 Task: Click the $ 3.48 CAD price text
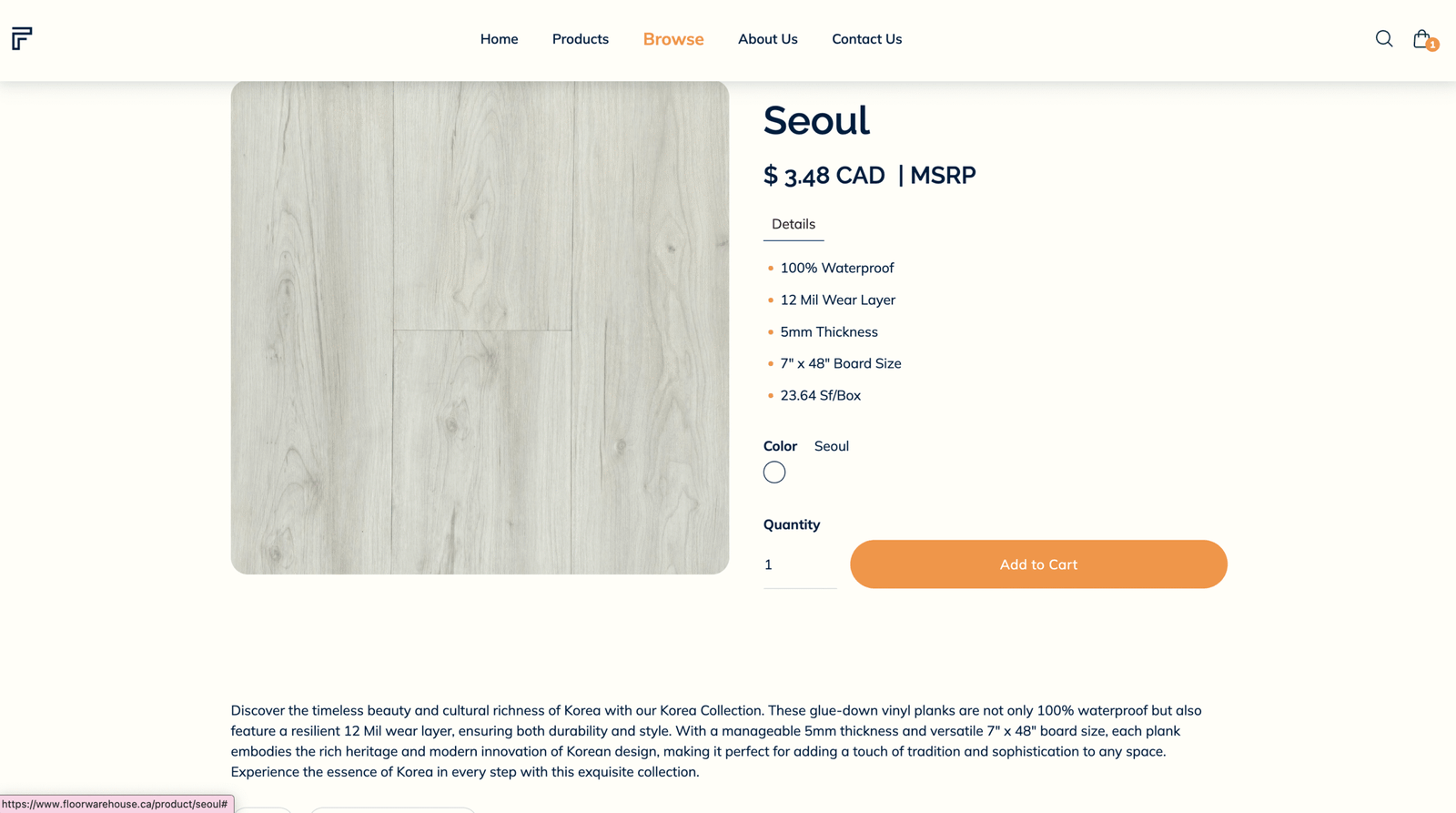[x=824, y=176]
